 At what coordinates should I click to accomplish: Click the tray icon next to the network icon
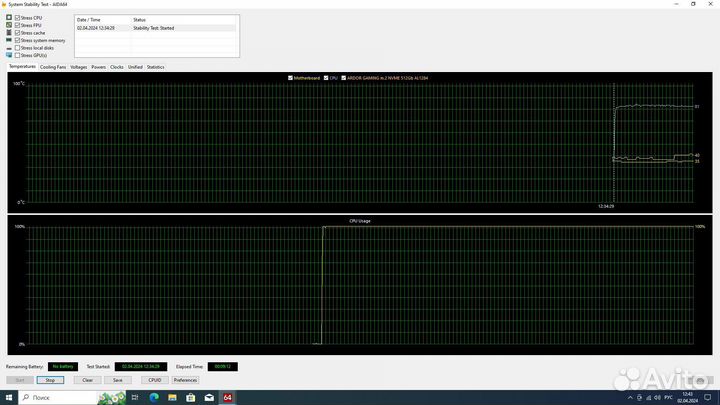(640, 397)
